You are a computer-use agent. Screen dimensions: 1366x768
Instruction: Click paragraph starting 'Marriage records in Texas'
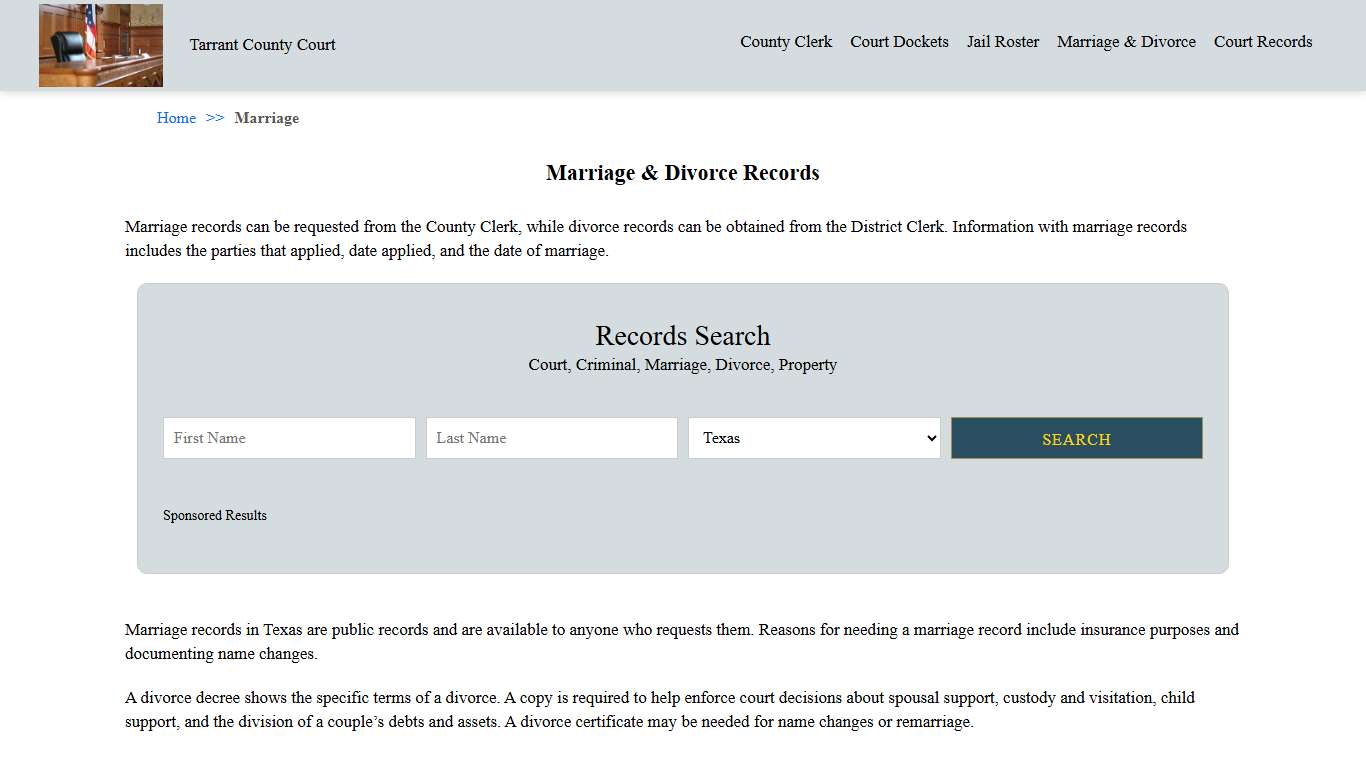(x=682, y=642)
